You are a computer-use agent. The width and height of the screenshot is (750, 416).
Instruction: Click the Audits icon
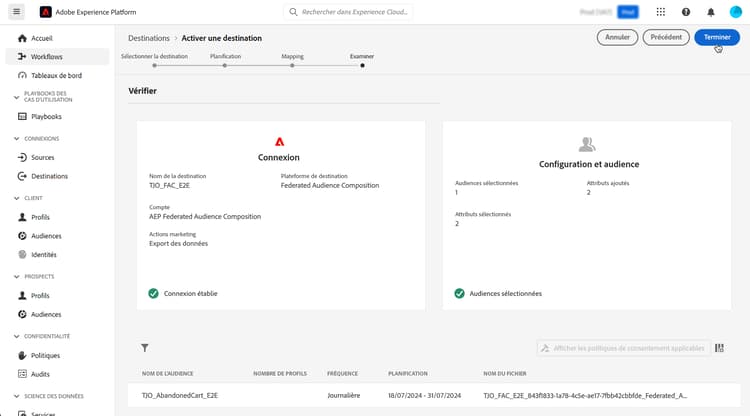[22, 374]
